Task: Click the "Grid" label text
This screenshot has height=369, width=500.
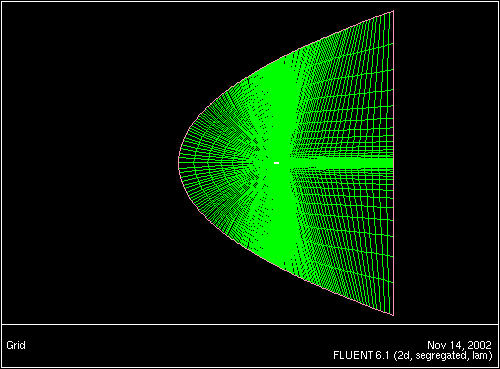Action: pos(16,345)
